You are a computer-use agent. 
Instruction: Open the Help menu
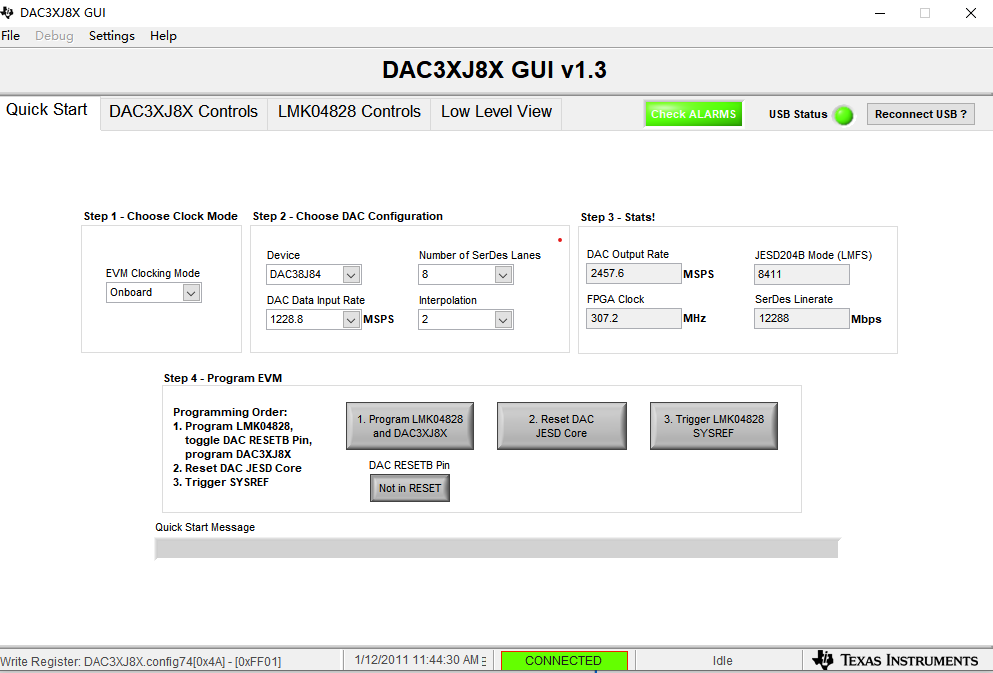163,36
